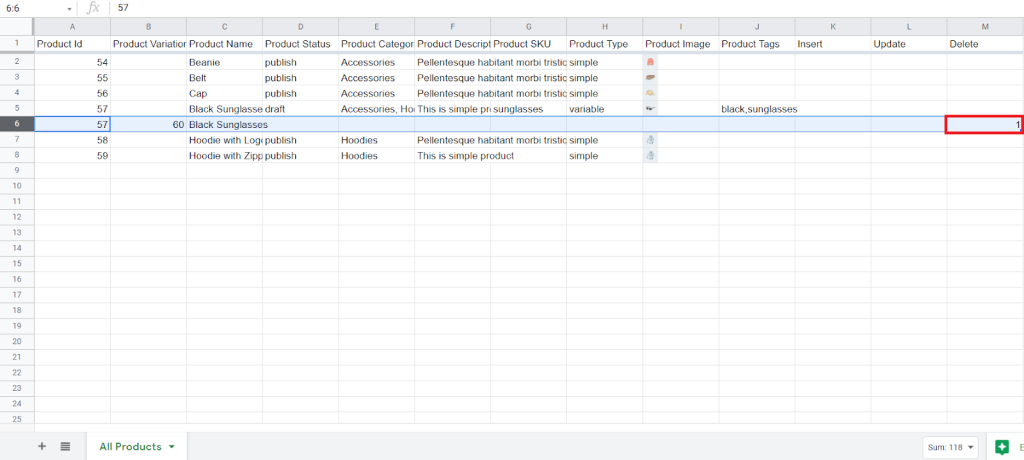The image size is (1024, 460).
Task: Click the variation id 60 cell
Action: point(148,124)
